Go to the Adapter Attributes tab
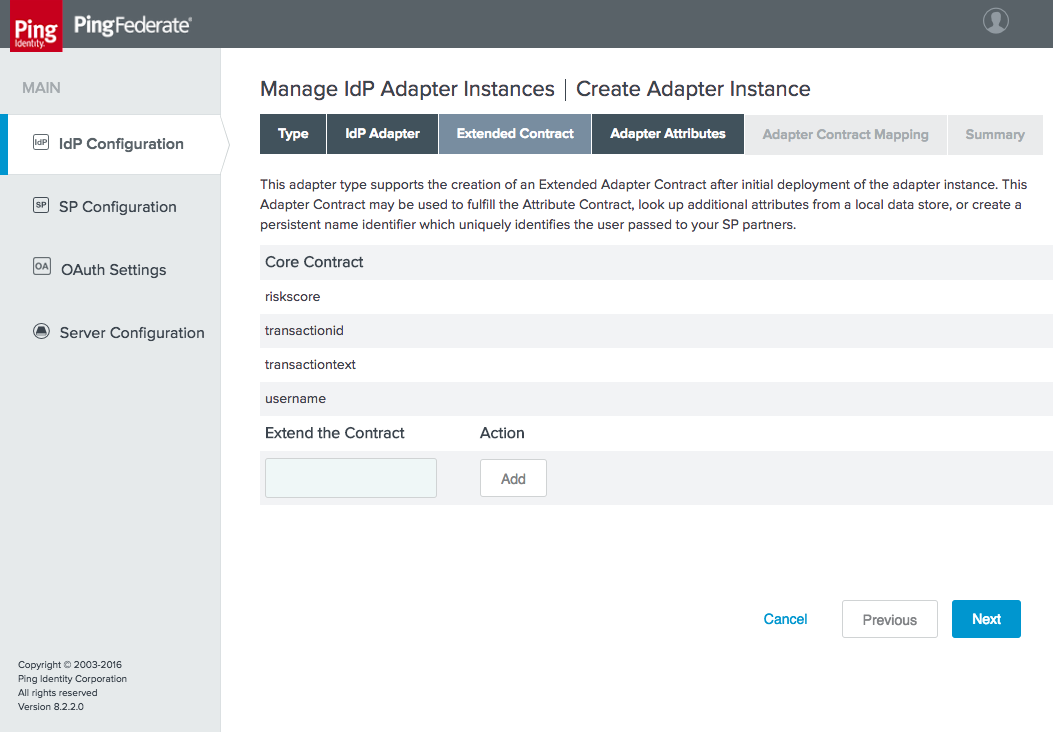1053x732 pixels. coord(668,134)
